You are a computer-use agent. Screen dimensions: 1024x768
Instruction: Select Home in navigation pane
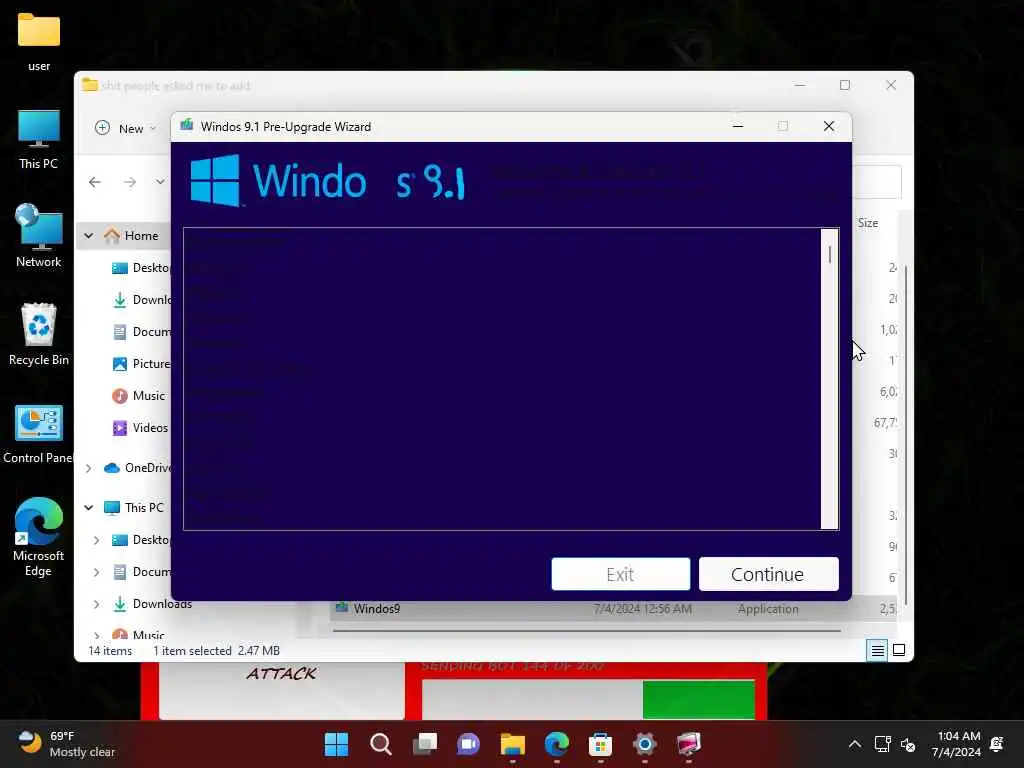[x=141, y=236]
